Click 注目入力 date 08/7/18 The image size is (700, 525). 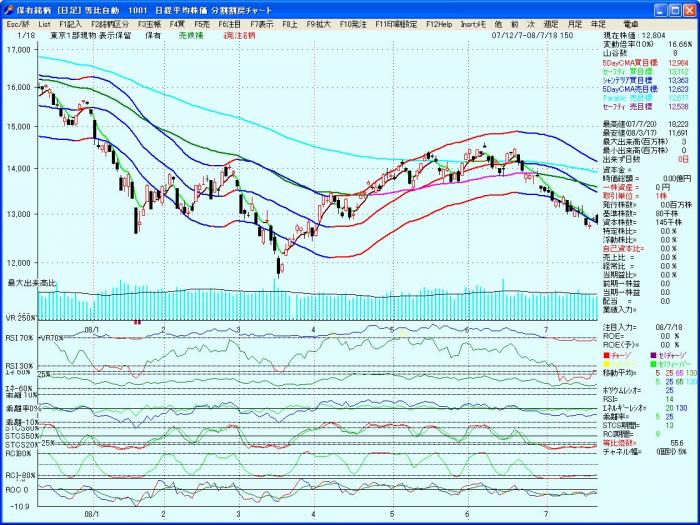click(667, 328)
